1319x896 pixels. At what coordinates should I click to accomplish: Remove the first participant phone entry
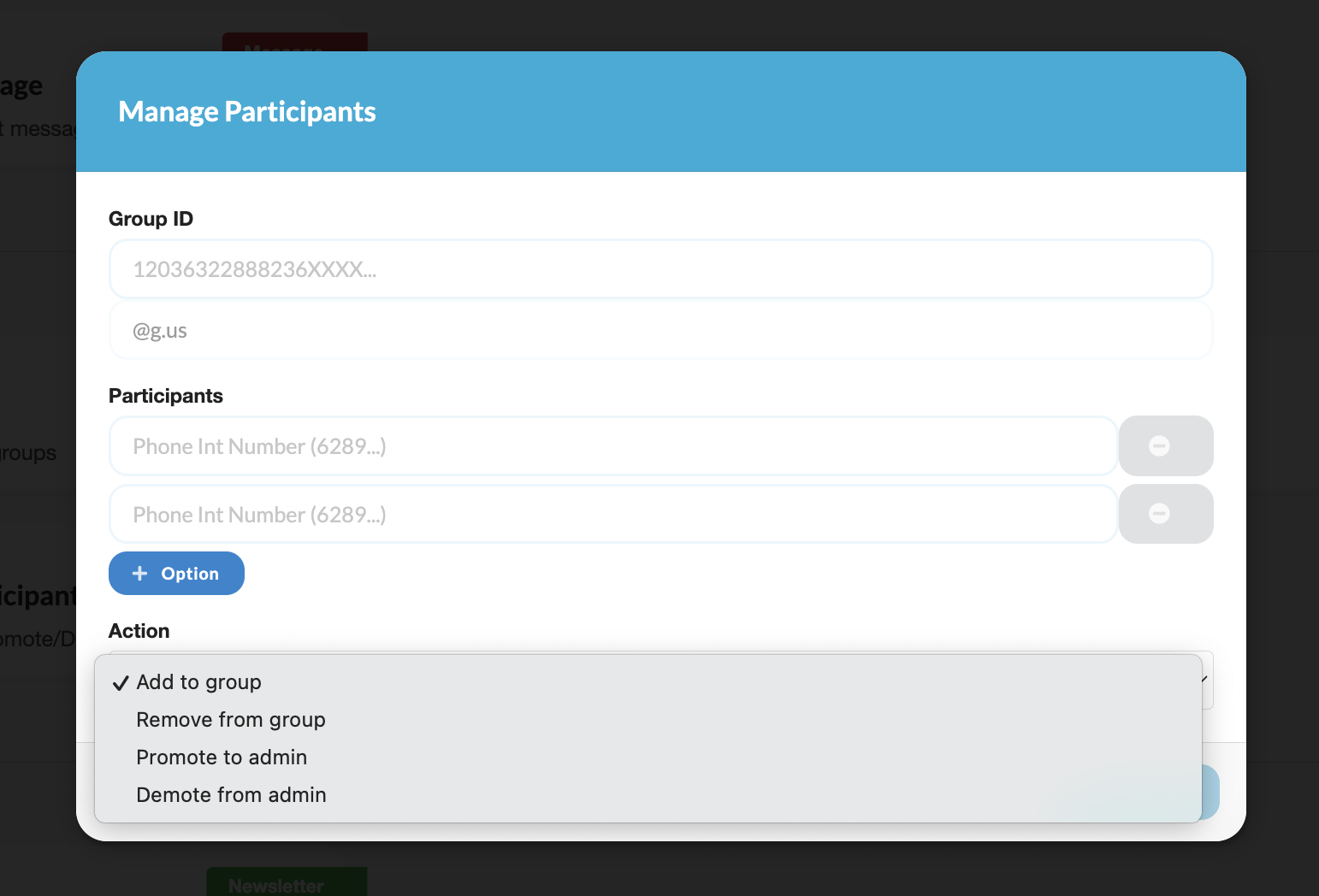(1165, 445)
